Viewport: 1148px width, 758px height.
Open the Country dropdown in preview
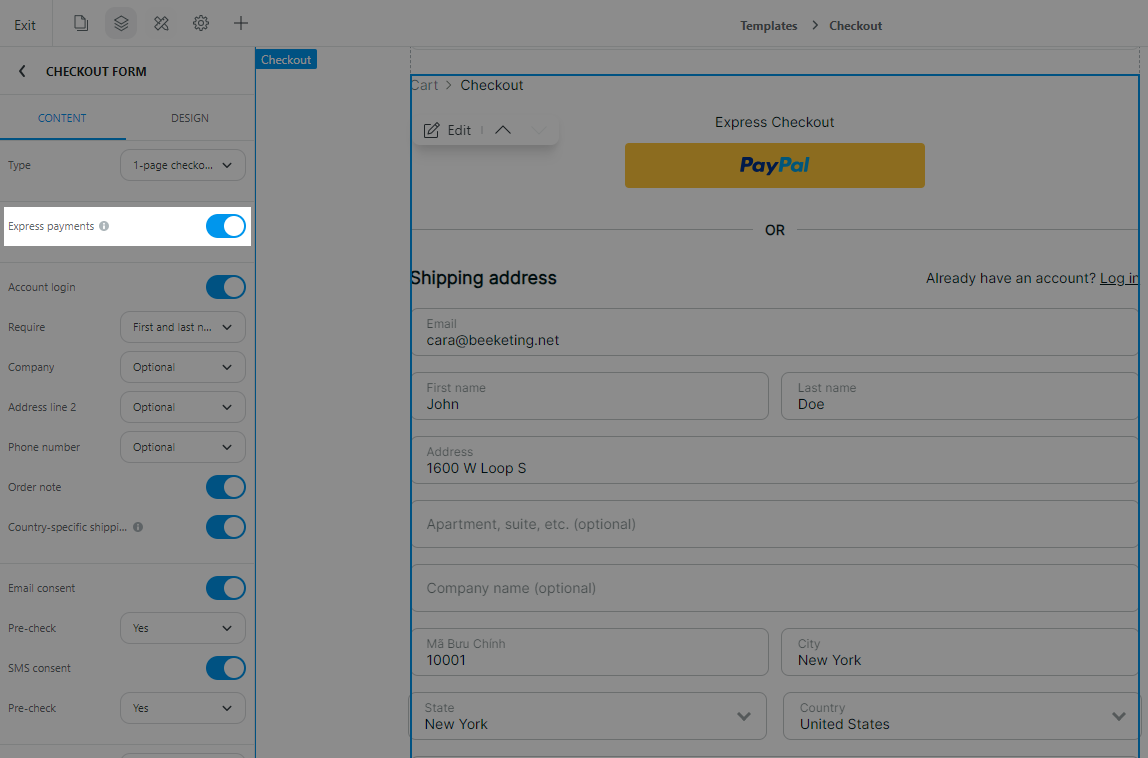961,716
